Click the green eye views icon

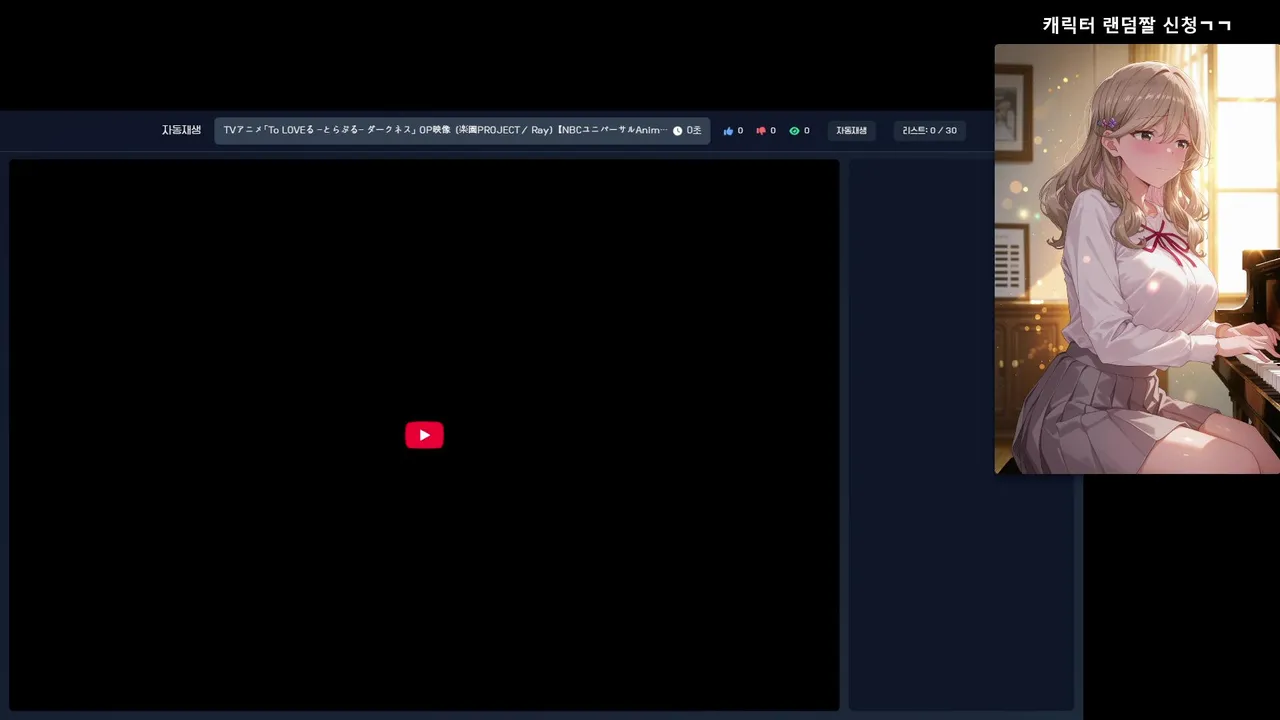click(x=794, y=131)
